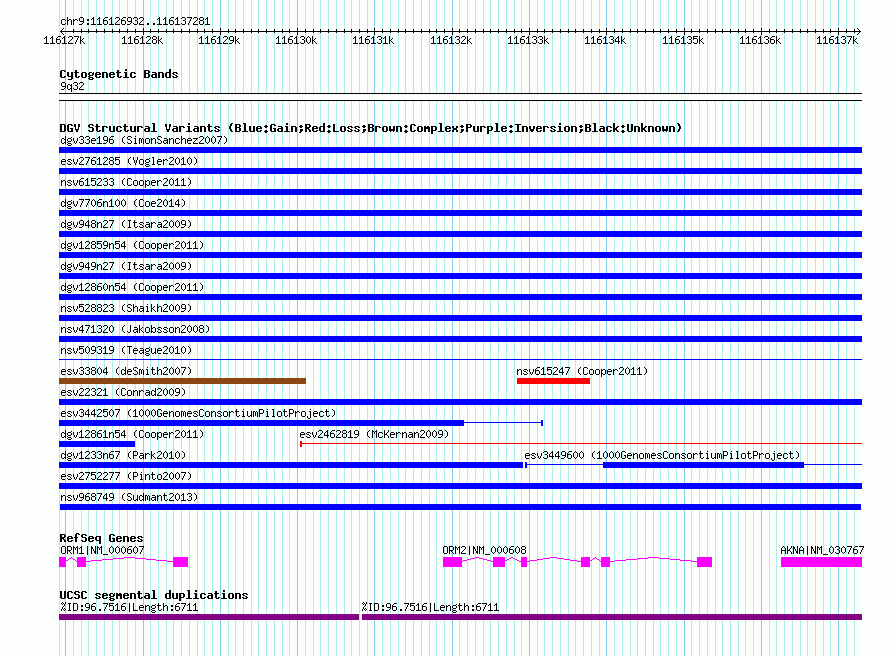Click the 116133k ruler tick label
The height and width of the screenshot is (656, 890).
click(x=528, y=40)
